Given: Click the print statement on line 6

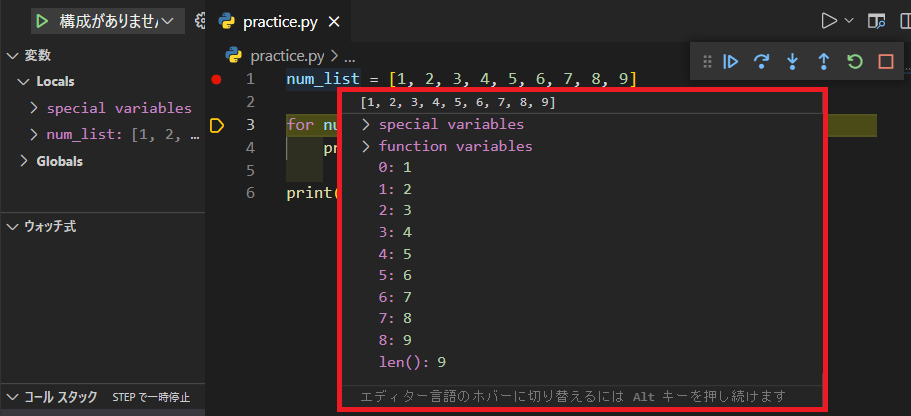Looking at the screenshot, I should point(312,193).
